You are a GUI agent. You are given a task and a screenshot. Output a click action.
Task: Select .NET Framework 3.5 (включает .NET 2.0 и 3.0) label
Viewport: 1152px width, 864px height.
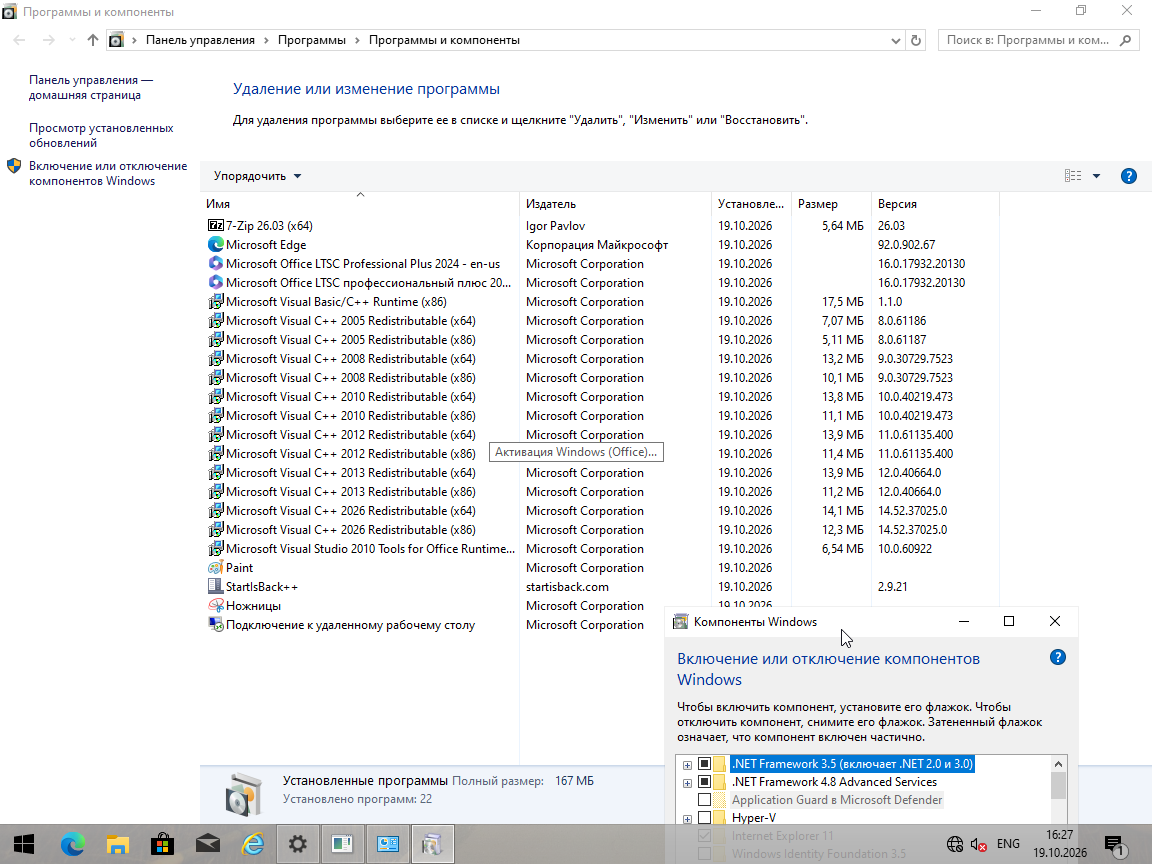(x=852, y=763)
